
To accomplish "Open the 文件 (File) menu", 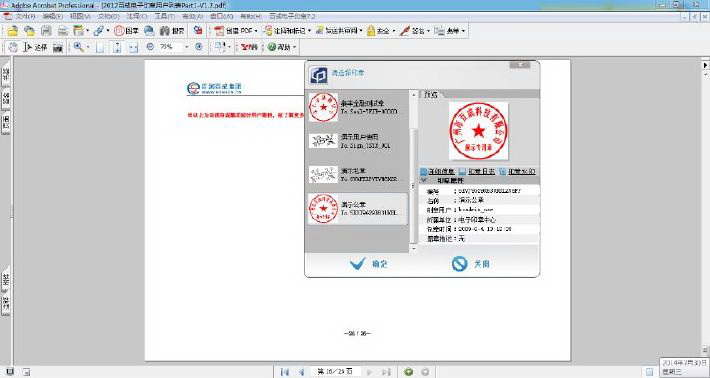I will 25,16.
